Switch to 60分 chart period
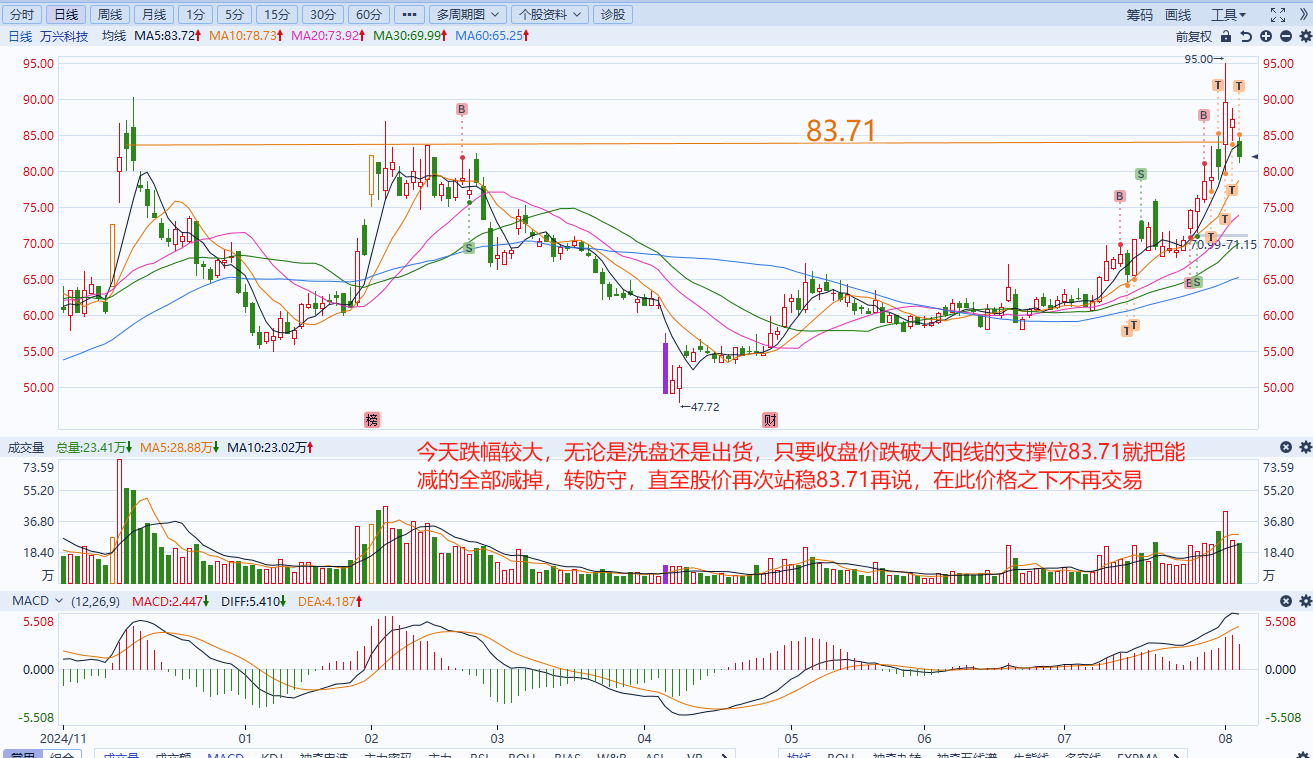 point(368,15)
